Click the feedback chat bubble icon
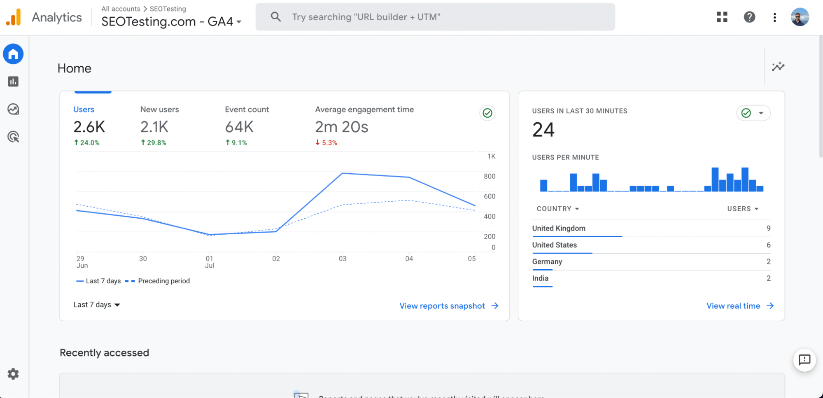The image size is (823, 398). (804, 360)
